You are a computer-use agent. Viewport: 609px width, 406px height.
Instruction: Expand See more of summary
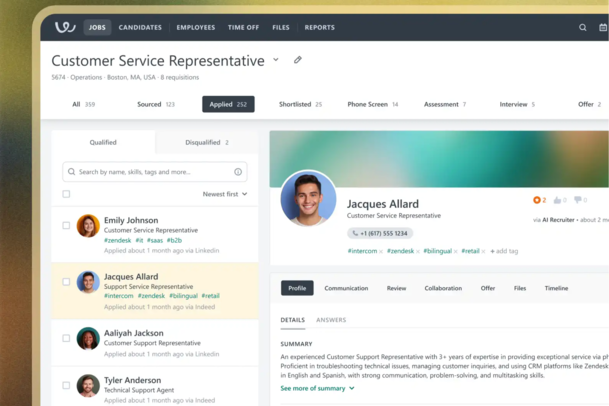(x=317, y=388)
